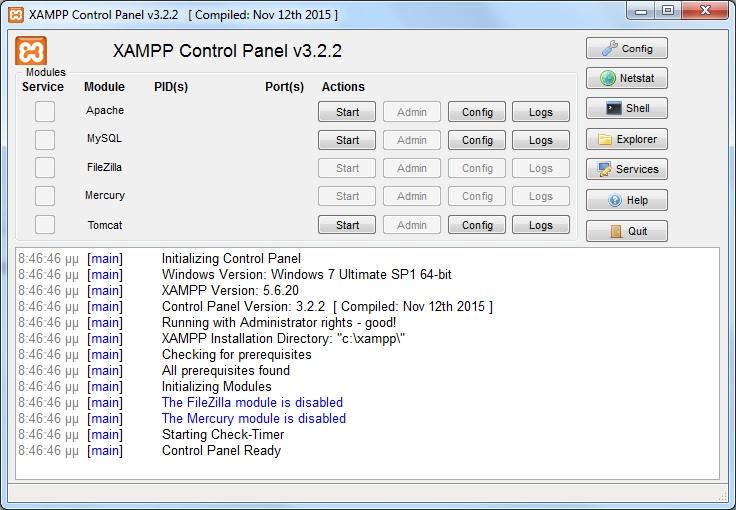Open Shell via the terminal button
This screenshot has height=510, width=736.
(627, 108)
